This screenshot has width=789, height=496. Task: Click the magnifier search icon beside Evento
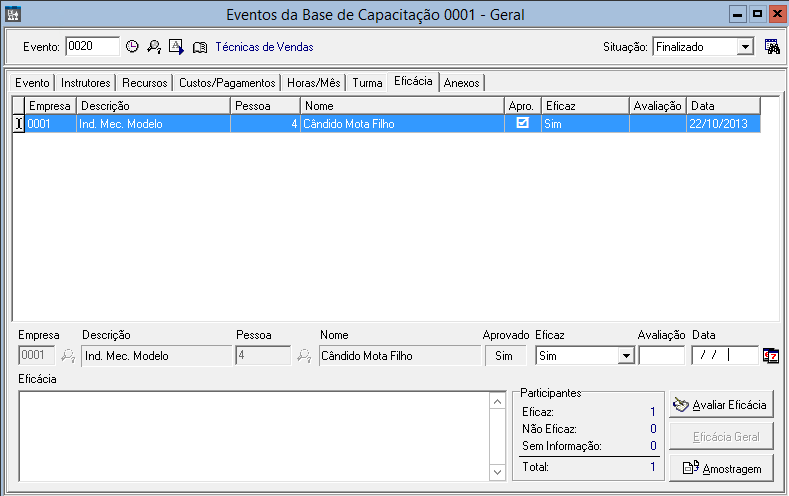pyautogui.click(x=154, y=47)
